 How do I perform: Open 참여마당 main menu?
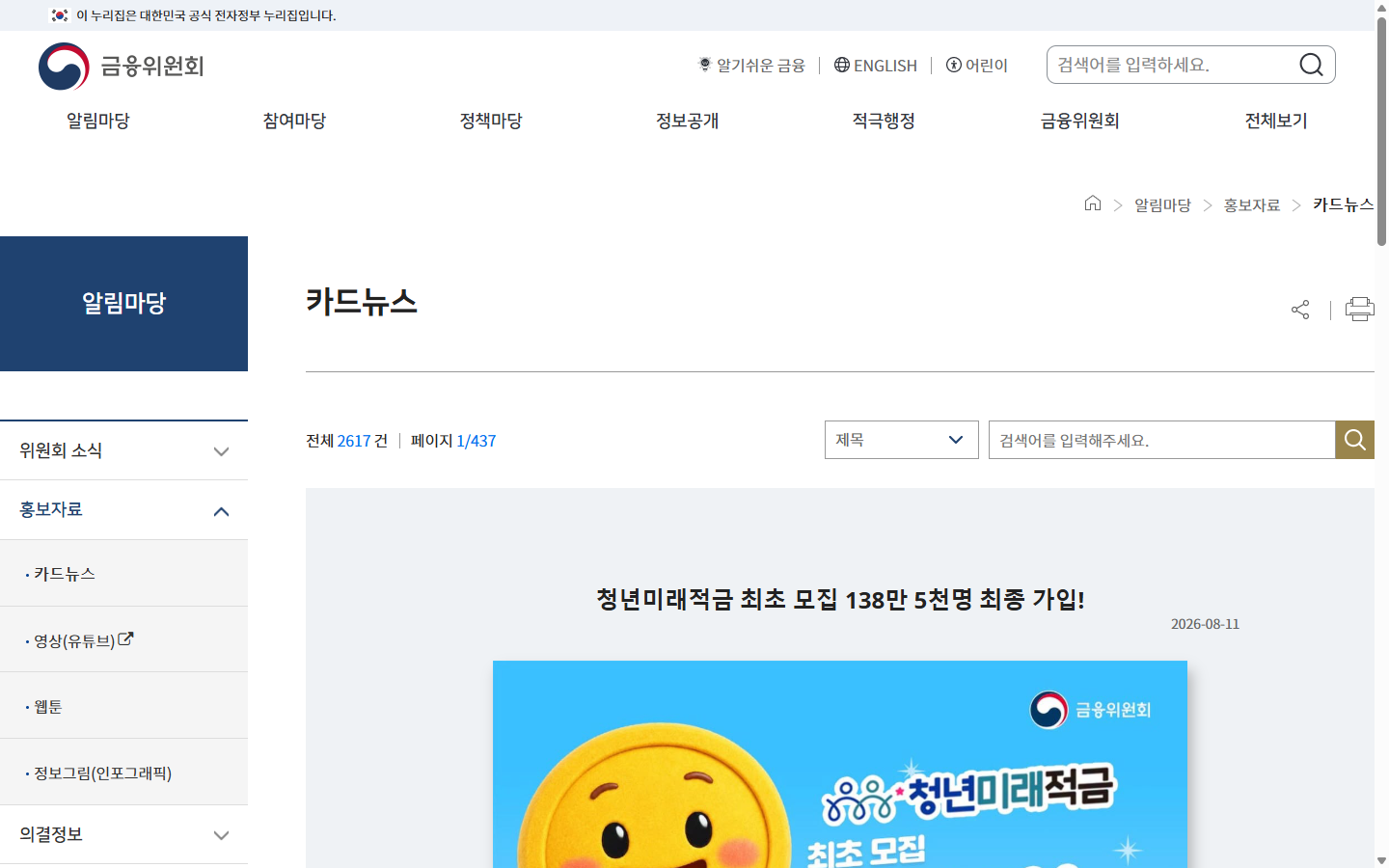coord(294,121)
